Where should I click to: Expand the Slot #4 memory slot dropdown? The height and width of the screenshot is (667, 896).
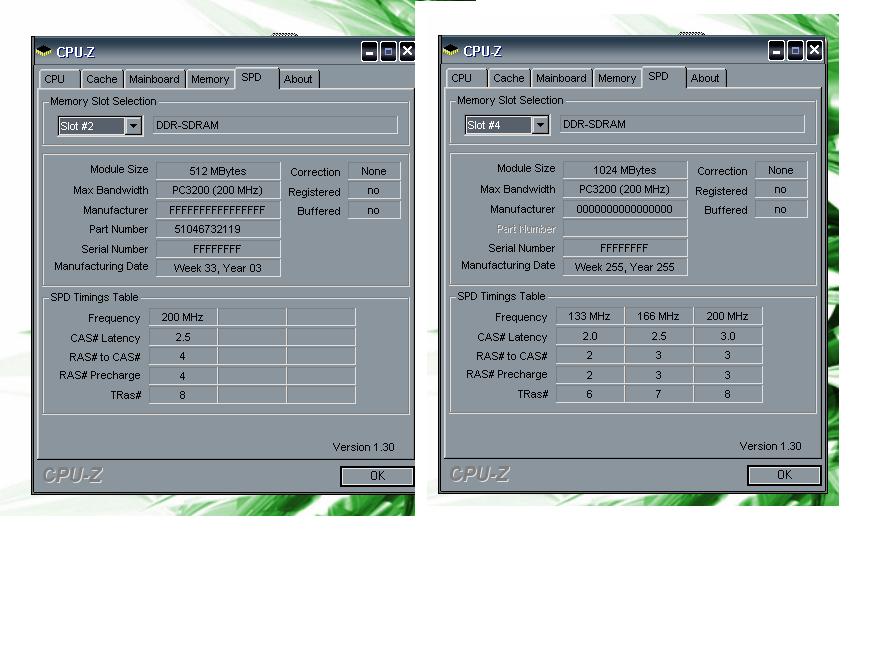click(x=540, y=125)
